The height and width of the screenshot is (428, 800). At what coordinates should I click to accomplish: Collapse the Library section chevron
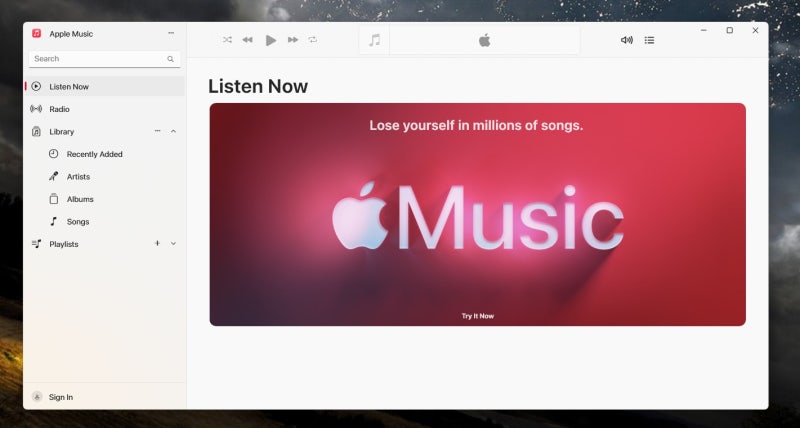[173, 131]
